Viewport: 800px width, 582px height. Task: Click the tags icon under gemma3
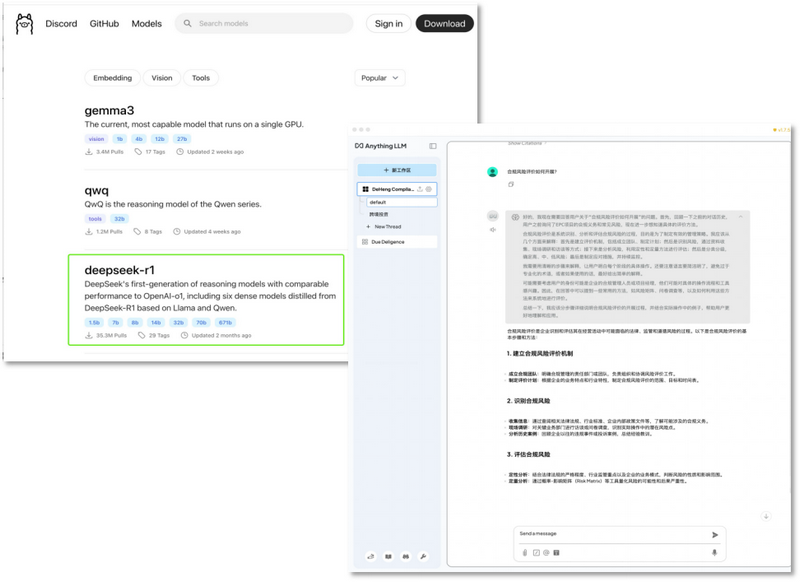pyautogui.click(x=138, y=151)
